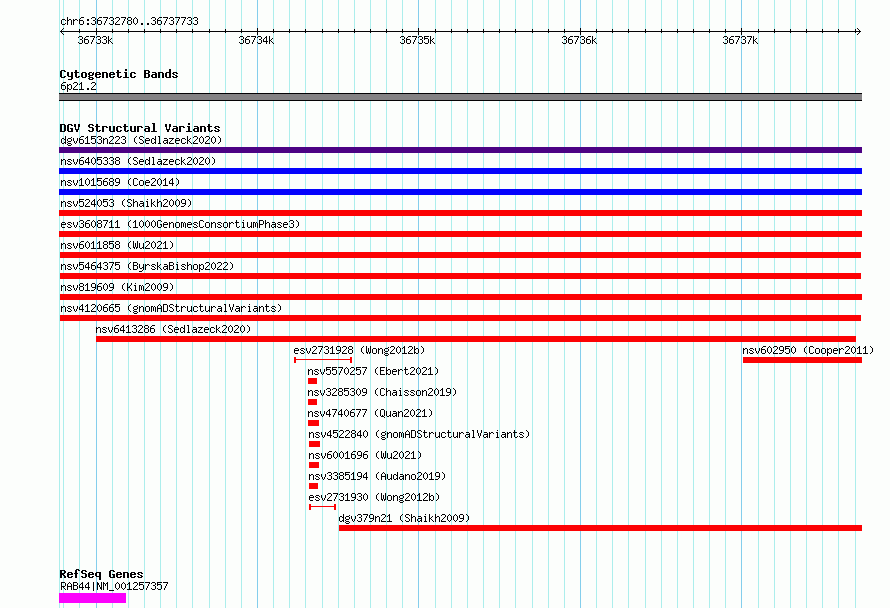Click the DGV Structural Variants track title

coord(140,128)
